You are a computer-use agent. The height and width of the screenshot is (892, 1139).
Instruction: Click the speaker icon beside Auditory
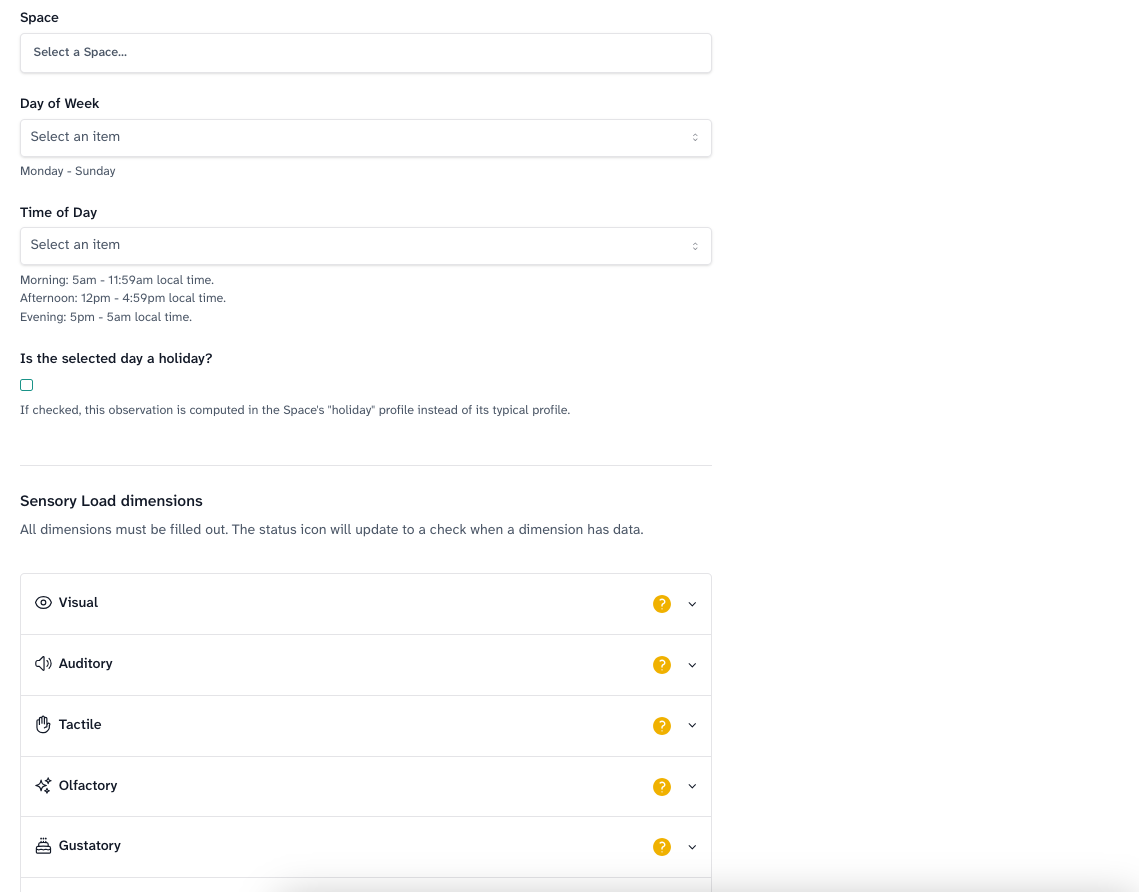click(x=43, y=664)
